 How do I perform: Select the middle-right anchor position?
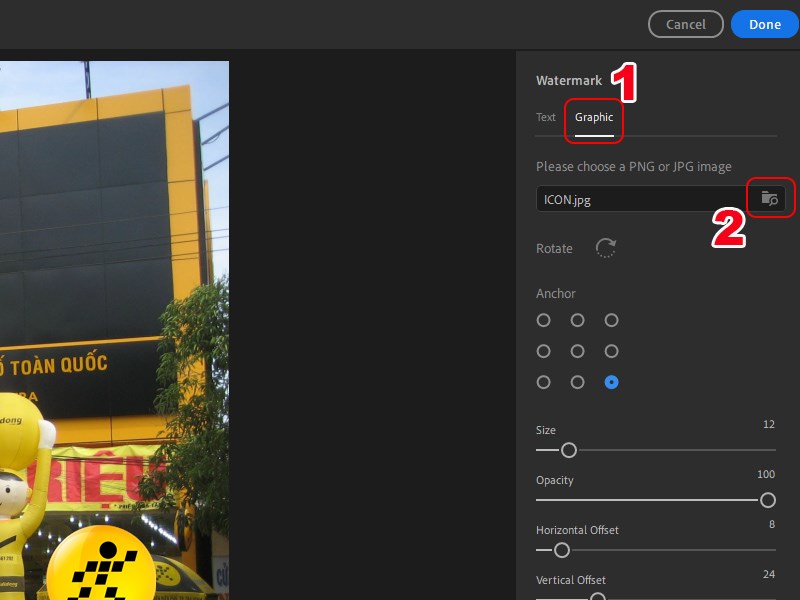(x=611, y=351)
